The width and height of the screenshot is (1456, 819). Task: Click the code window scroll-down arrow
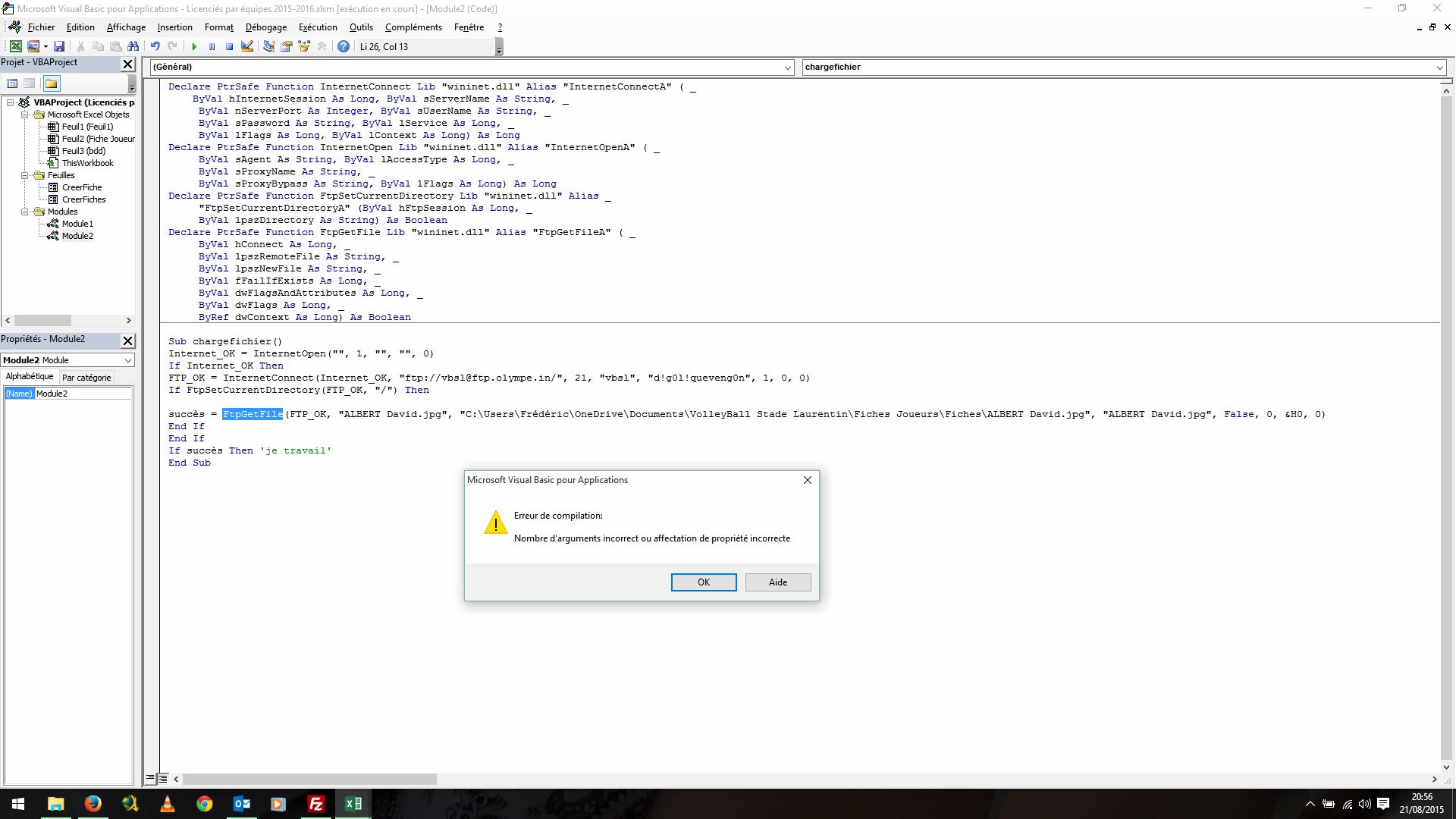[1446, 767]
